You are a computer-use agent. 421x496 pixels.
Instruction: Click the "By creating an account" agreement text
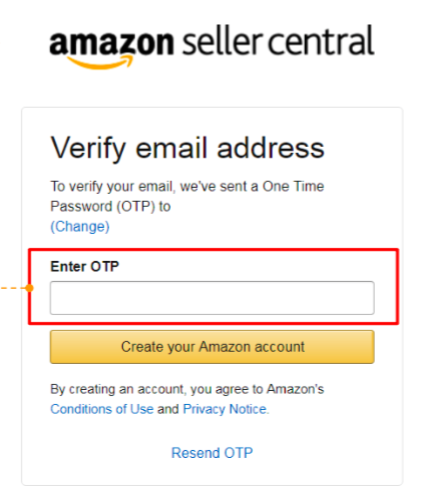[117, 389]
